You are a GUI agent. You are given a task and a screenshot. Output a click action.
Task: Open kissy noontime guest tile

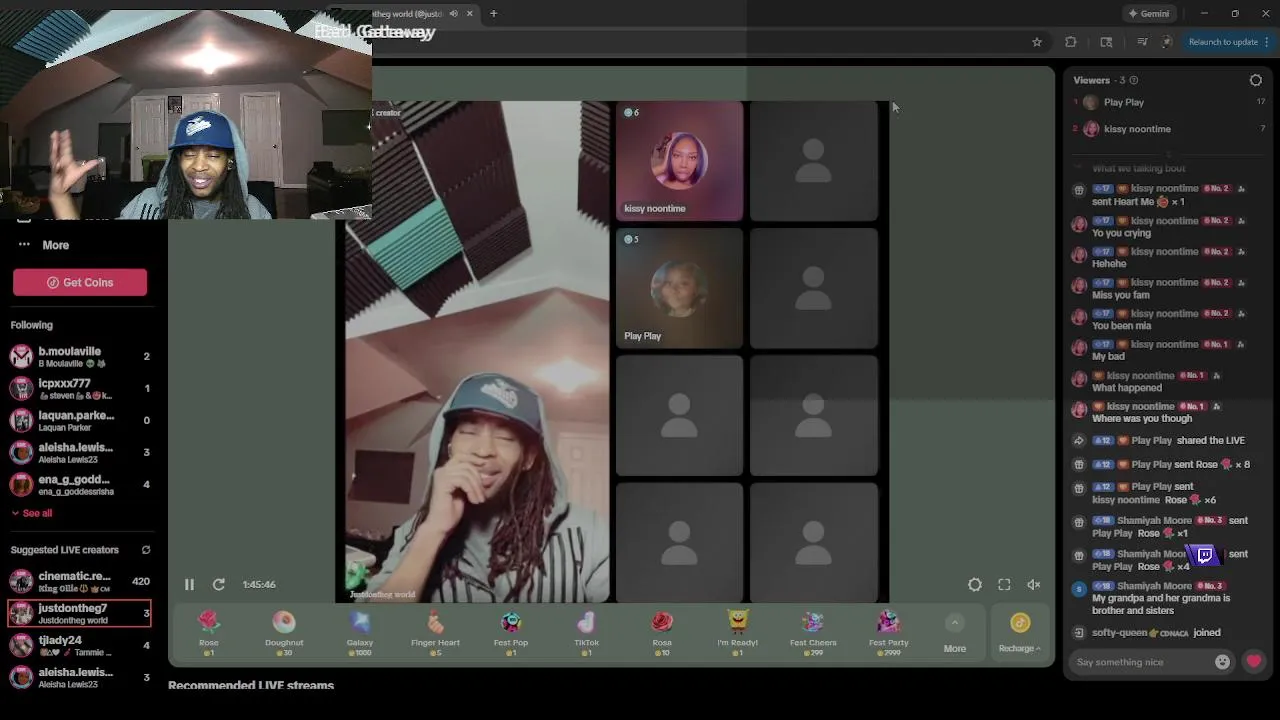click(x=679, y=161)
